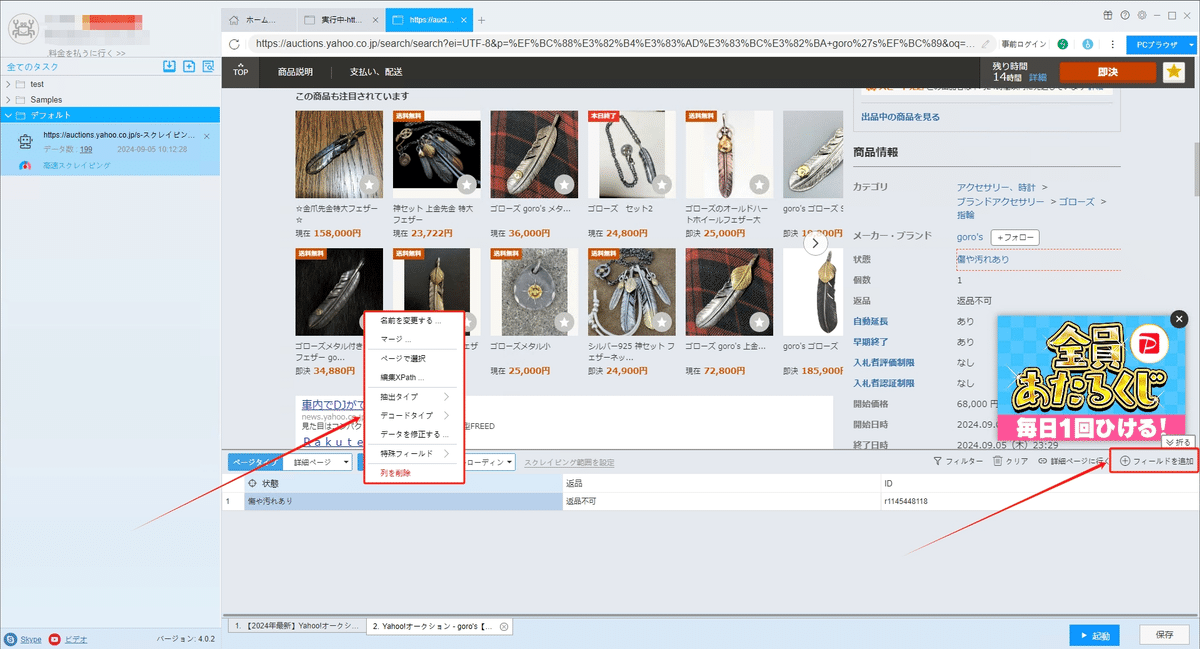Click the target icon in 状態 column header
Screen dimensions: 1200x649
pos(253,483)
